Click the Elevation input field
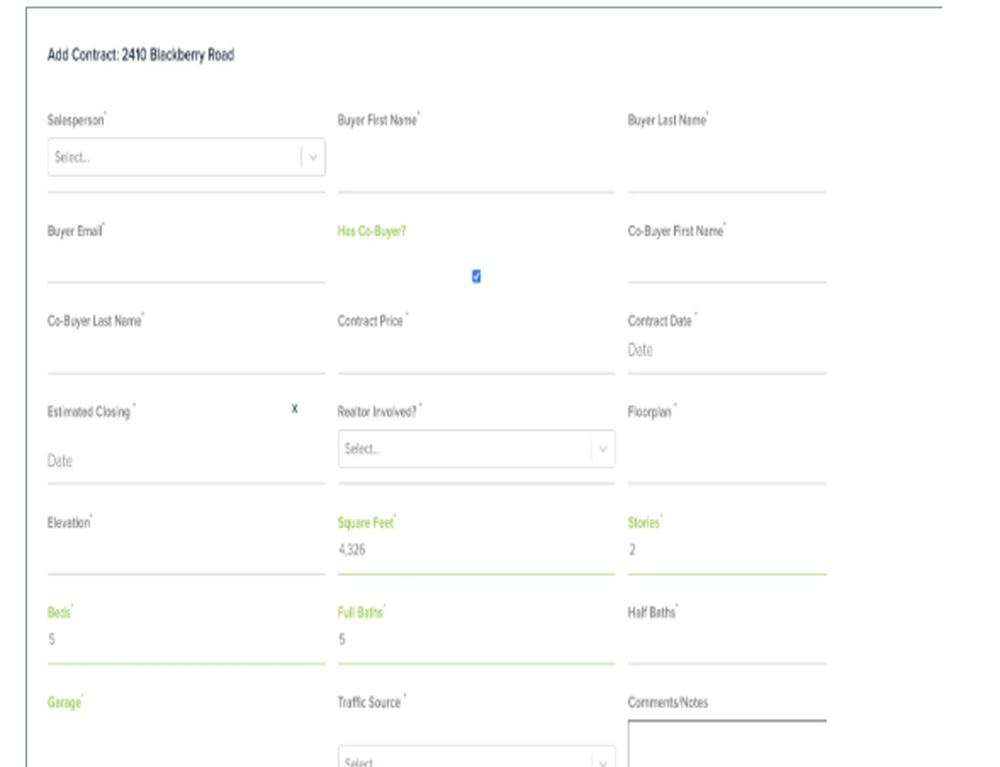The width and height of the screenshot is (1000, 767). click(186, 552)
